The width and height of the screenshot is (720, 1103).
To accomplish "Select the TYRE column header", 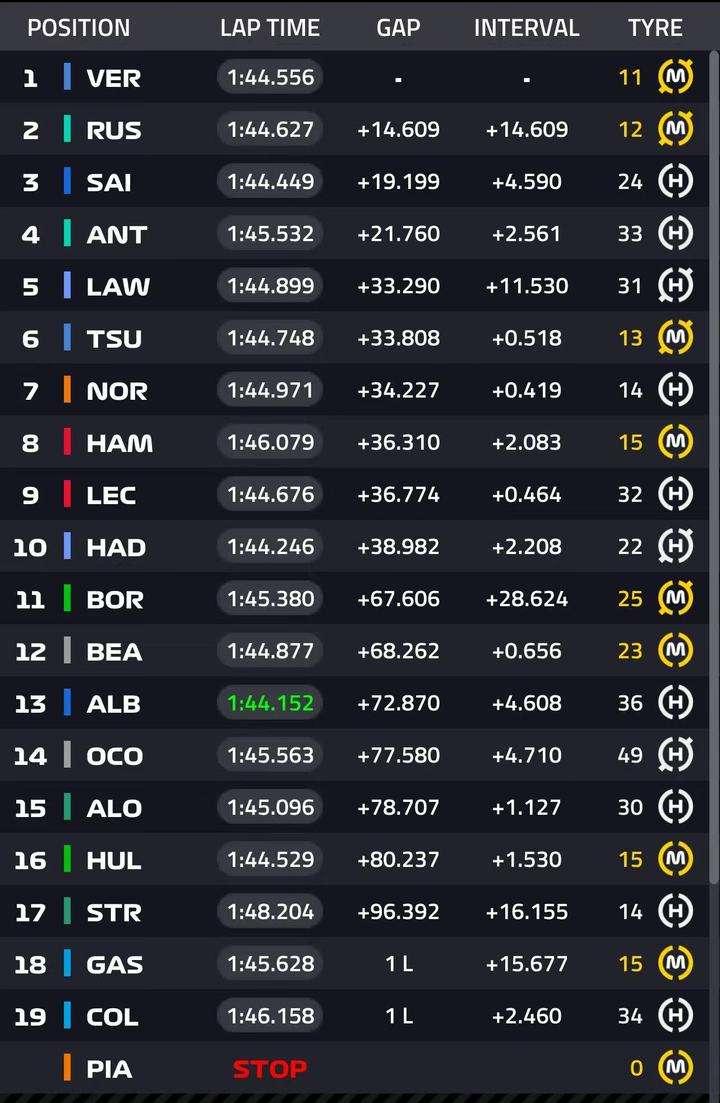I will (x=655, y=27).
